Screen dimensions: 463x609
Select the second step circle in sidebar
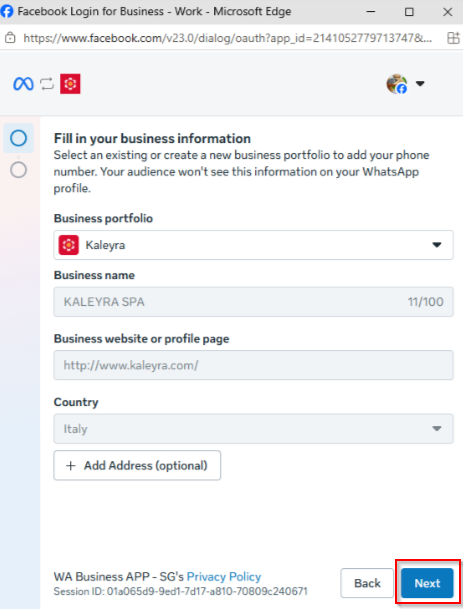18,170
